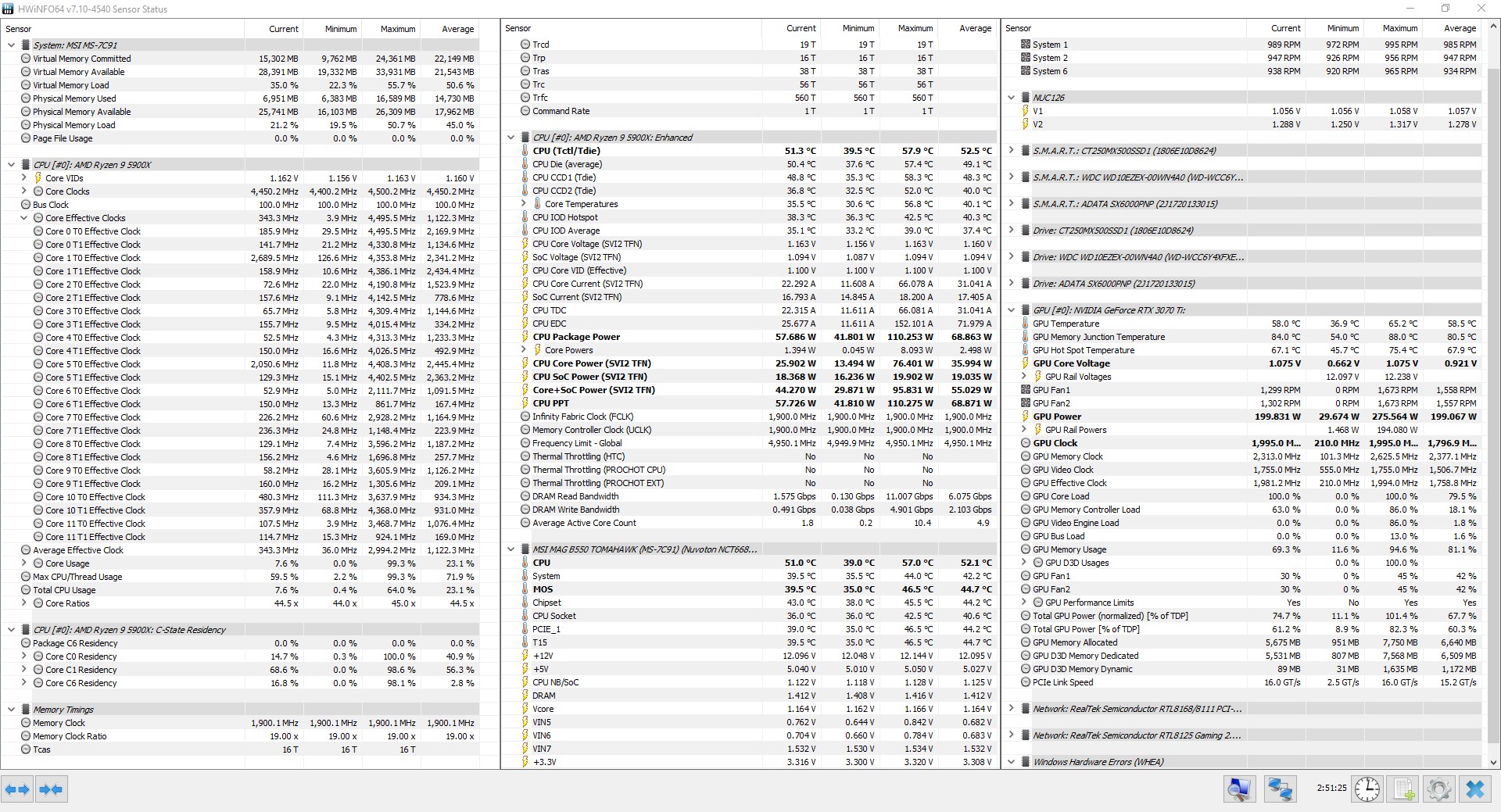Select the GPU Memory Junction Temperature row
Screen dimensions: 1501x812
coord(1243,337)
